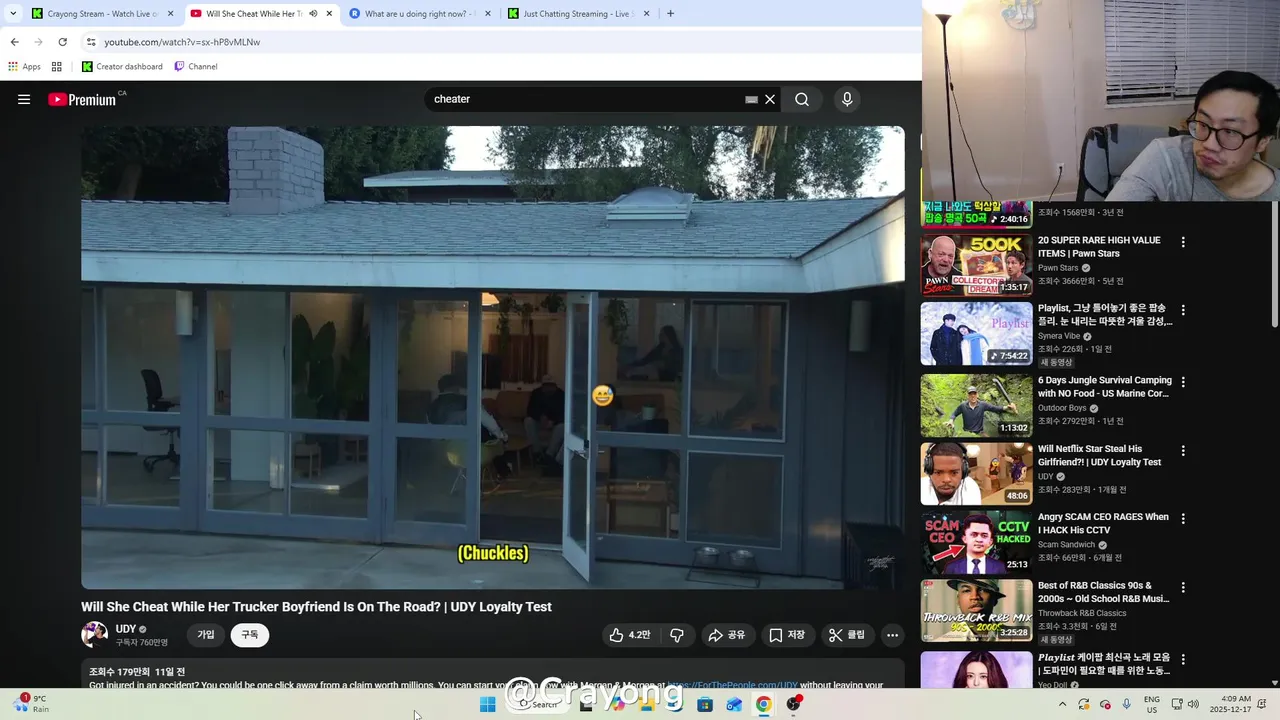Open the Creator dashboard bookmark
This screenshot has height=720, width=1280.
click(122, 67)
